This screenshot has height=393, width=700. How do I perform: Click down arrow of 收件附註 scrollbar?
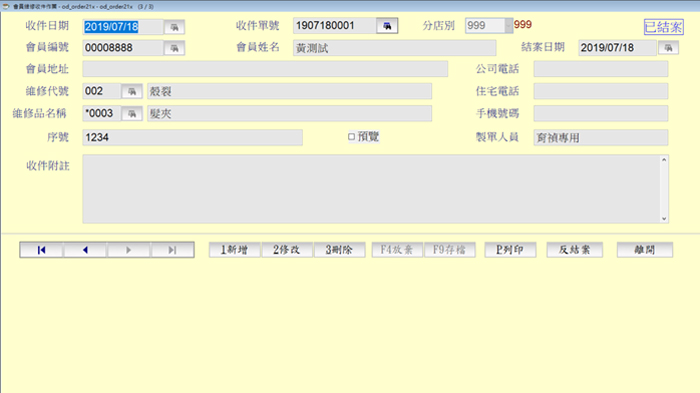click(664, 218)
